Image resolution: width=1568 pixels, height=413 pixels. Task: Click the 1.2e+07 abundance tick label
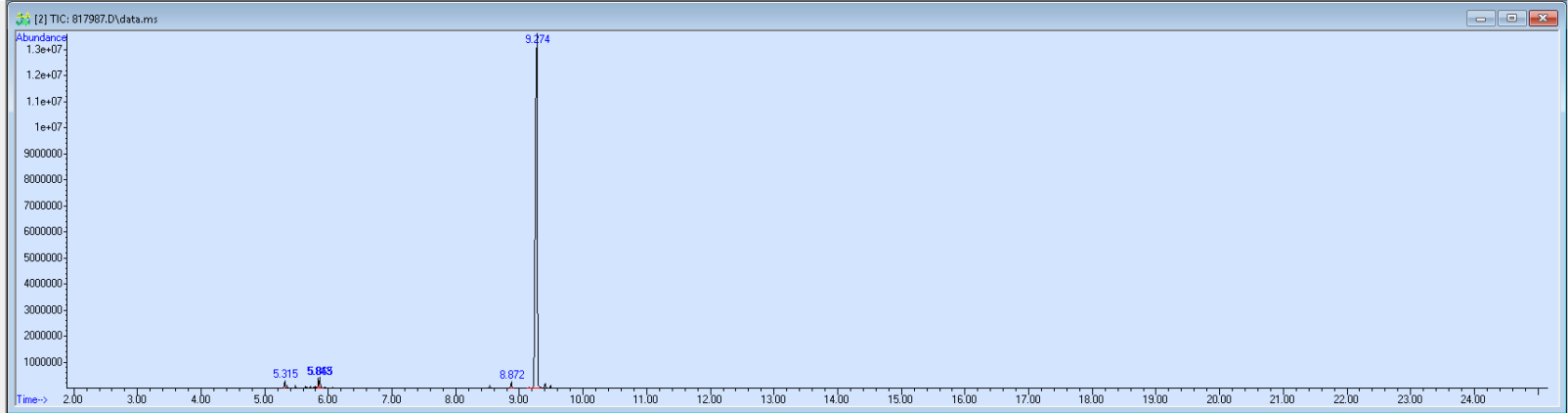tap(44, 74)
